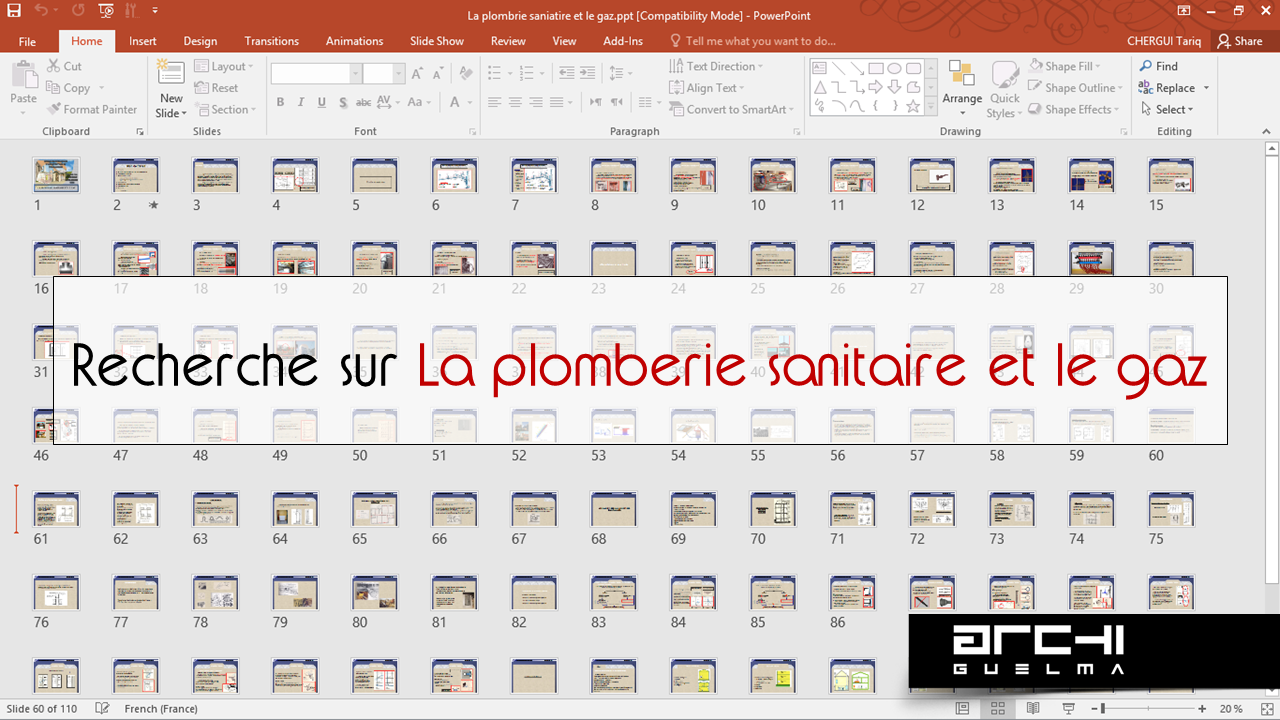Screen dimensions: 1280x720
Task: Click Convert to SmartArt
Action: click(731, 110)
